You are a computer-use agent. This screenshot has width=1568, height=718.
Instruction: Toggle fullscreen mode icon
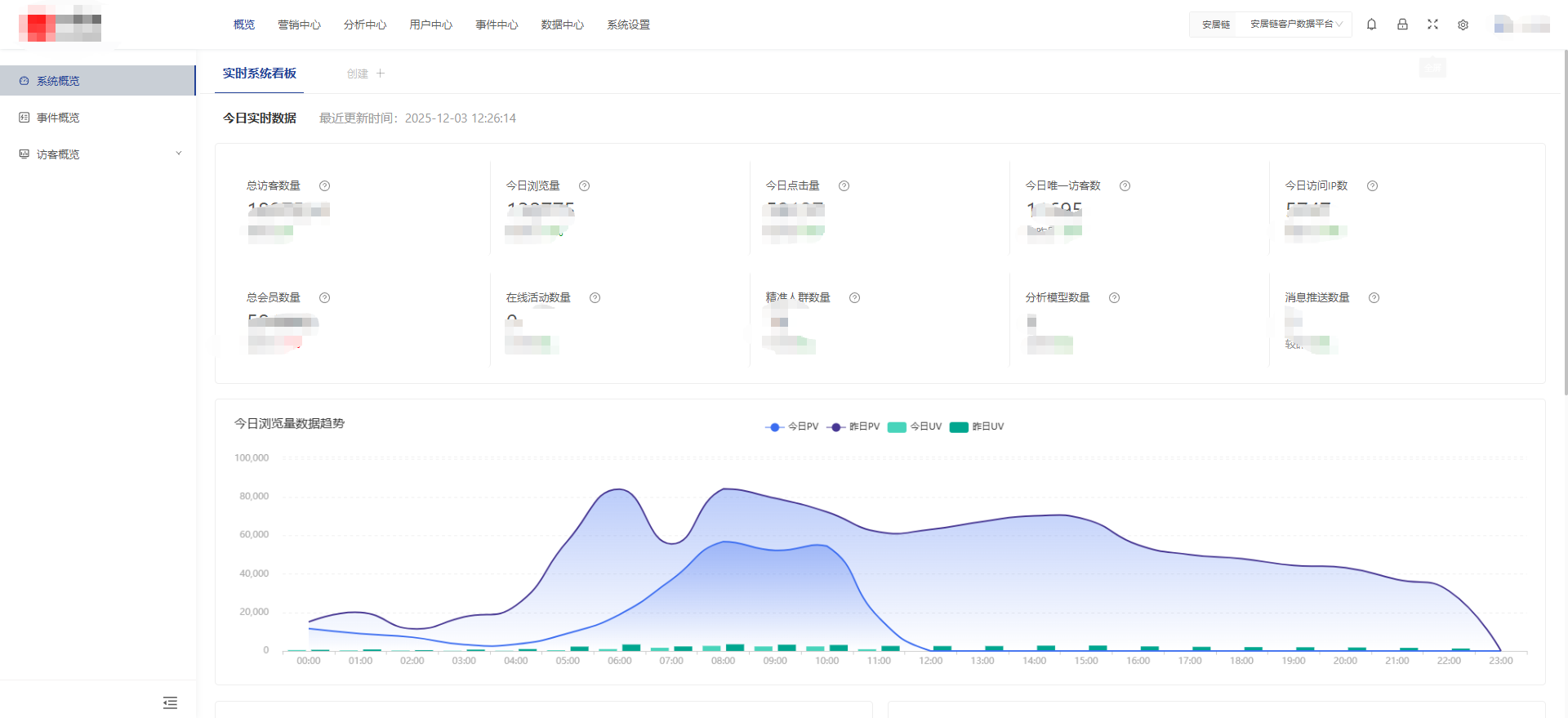click(x=1432, y=25)
